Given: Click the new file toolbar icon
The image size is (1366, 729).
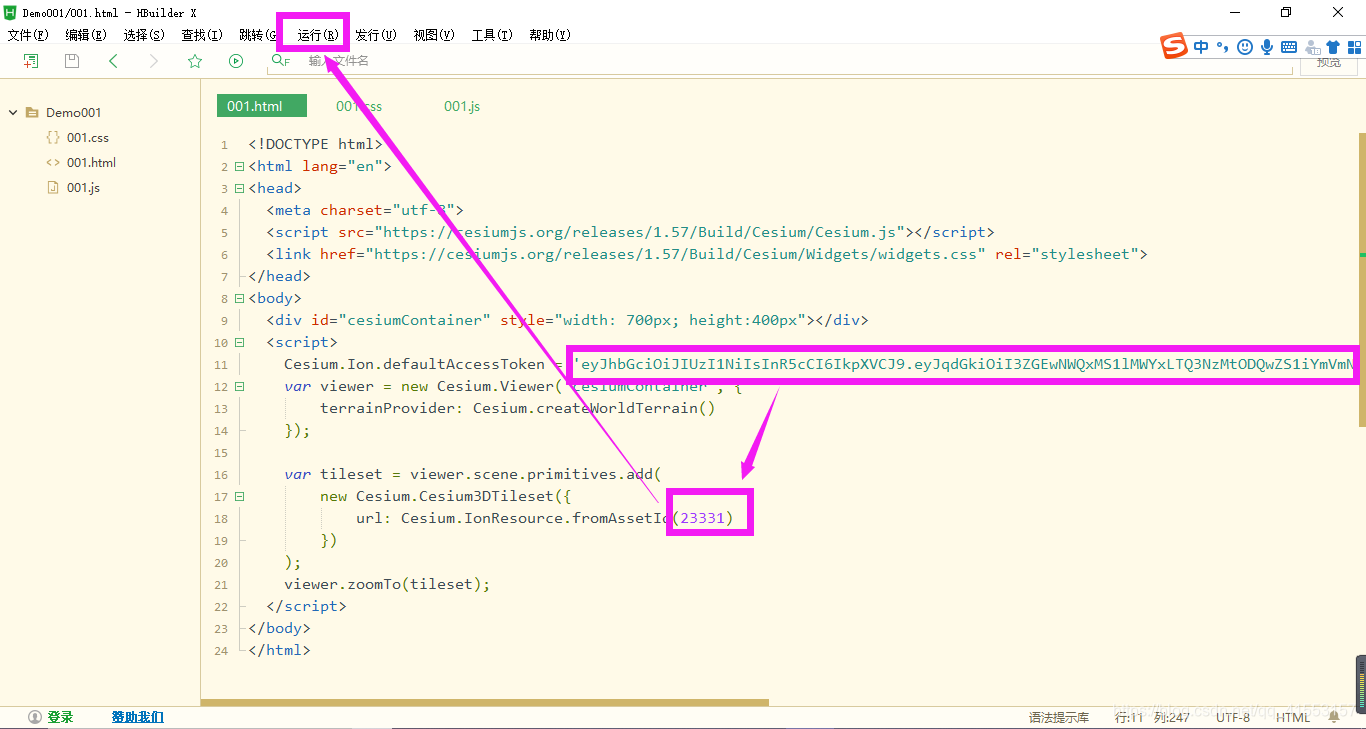Looking at the screenshot, I should 31,61.
